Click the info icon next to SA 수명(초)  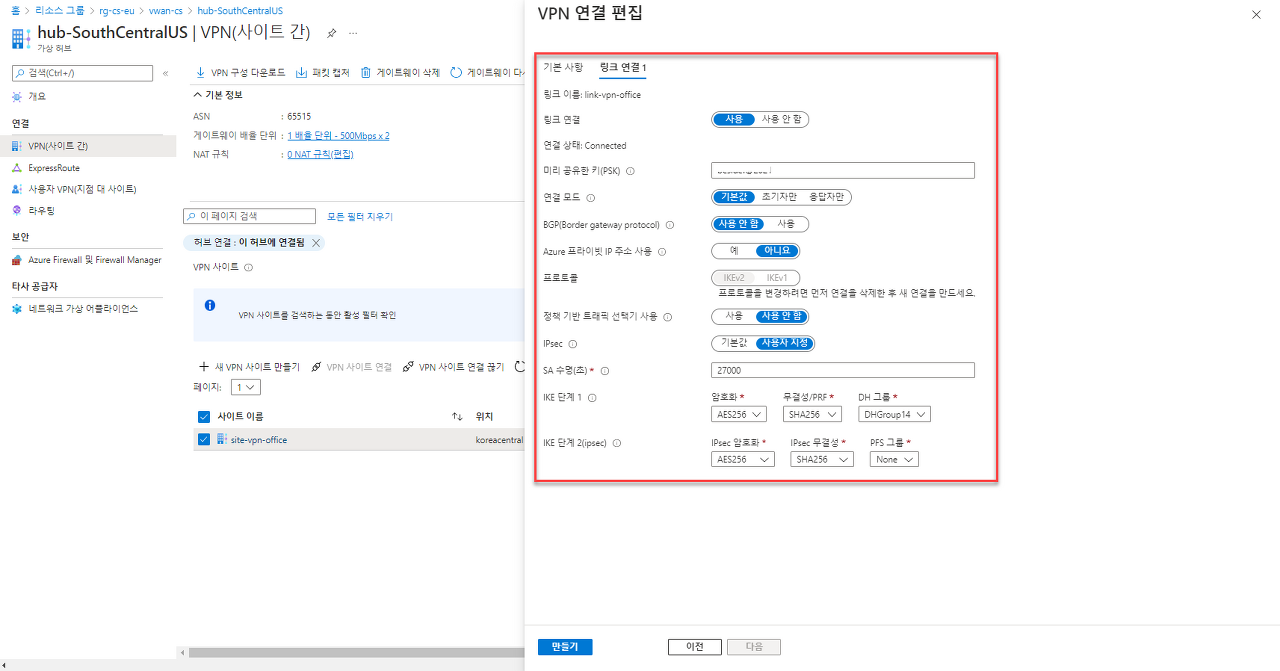[605, 371]
